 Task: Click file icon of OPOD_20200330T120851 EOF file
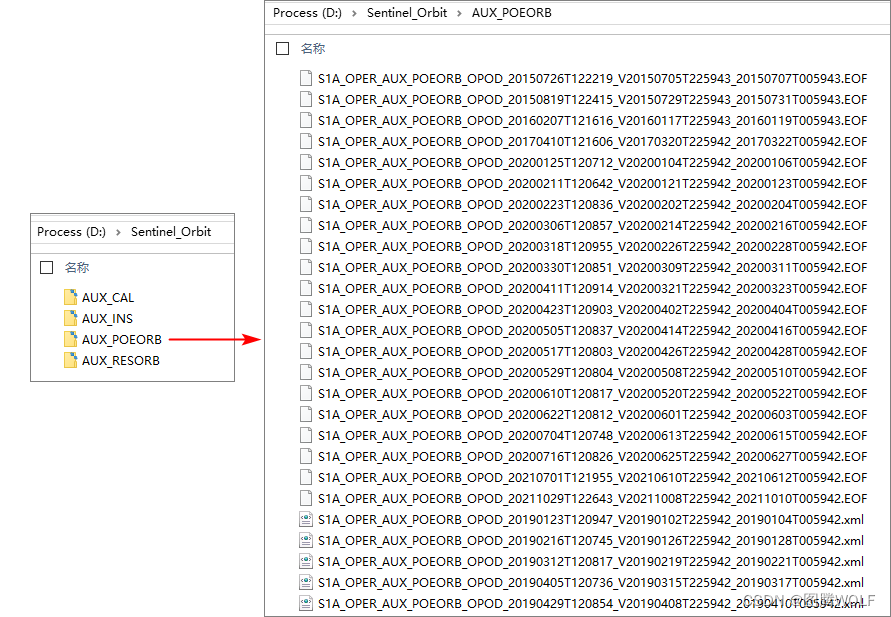[306, 268]
